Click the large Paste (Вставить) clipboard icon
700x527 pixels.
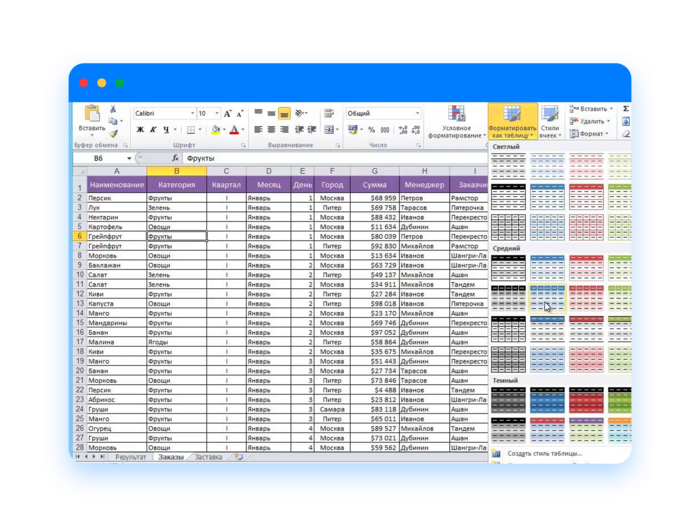pyautogui.click(x=92, y=113)
